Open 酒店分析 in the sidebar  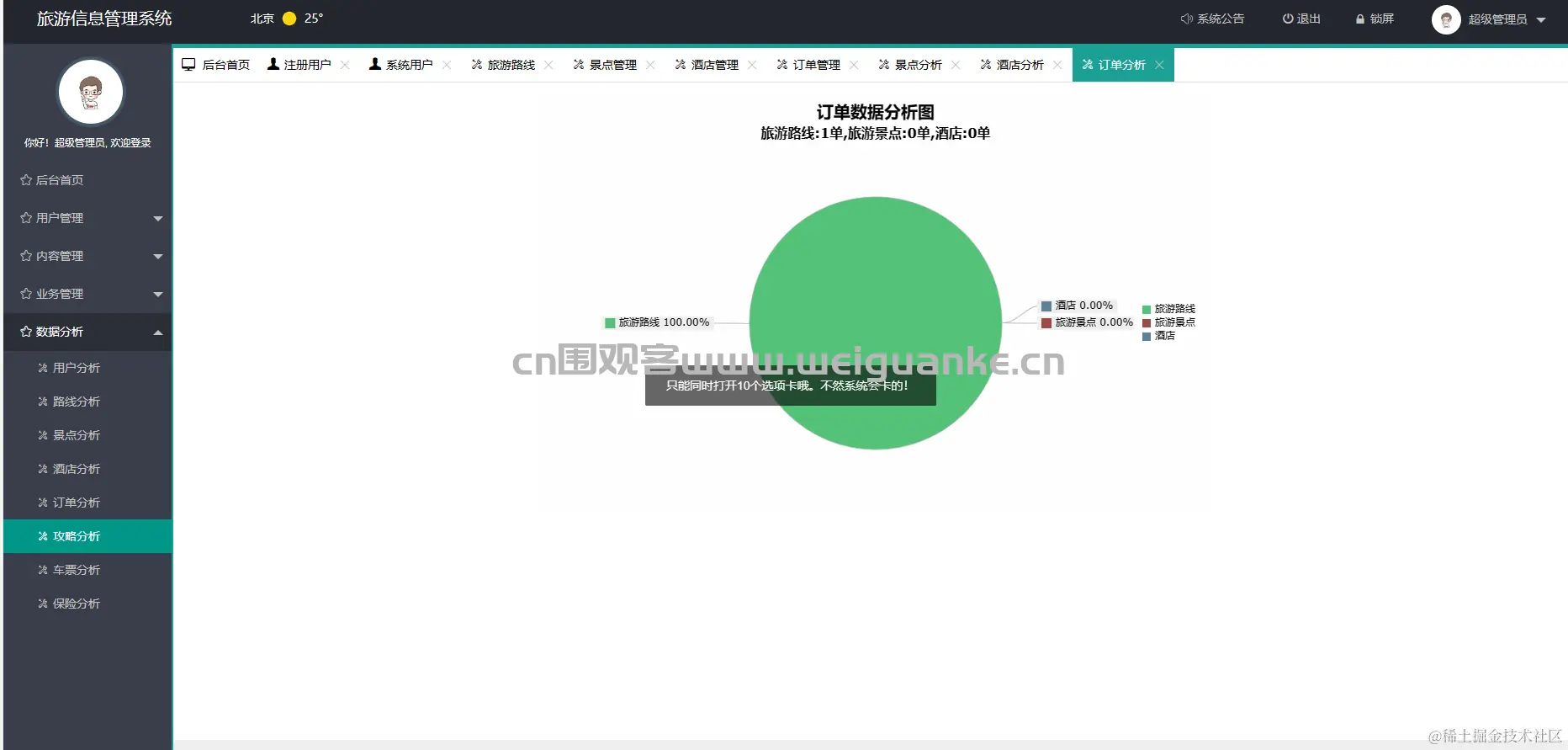(87, 469)
